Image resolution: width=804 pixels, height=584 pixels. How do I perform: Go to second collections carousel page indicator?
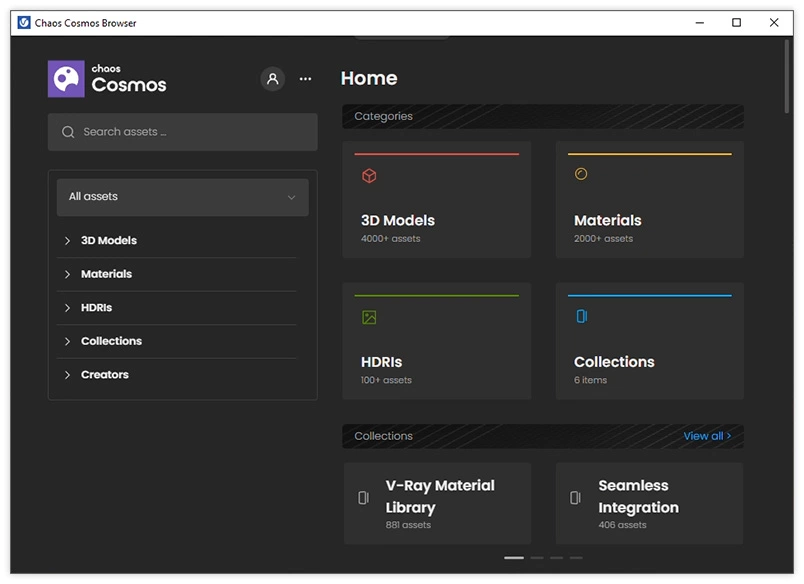click(537, 558)
